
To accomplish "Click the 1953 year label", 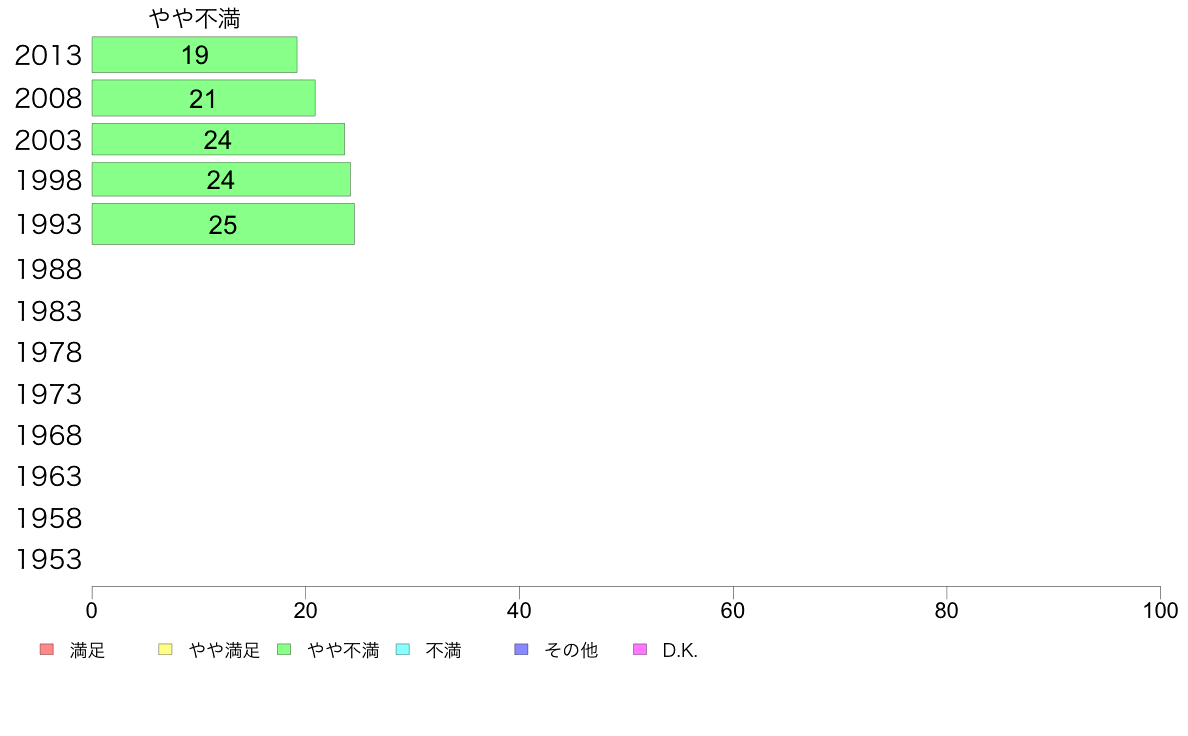I will 48,559.
